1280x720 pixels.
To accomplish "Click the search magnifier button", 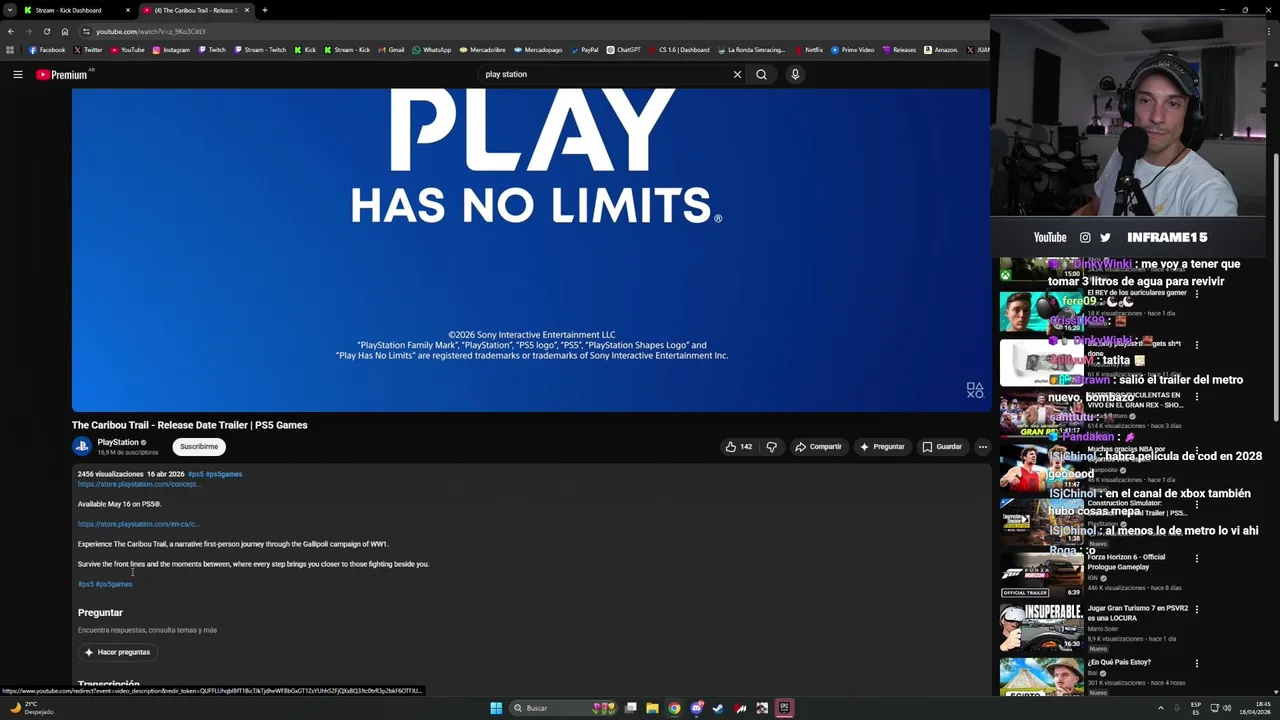I will 761,74.
